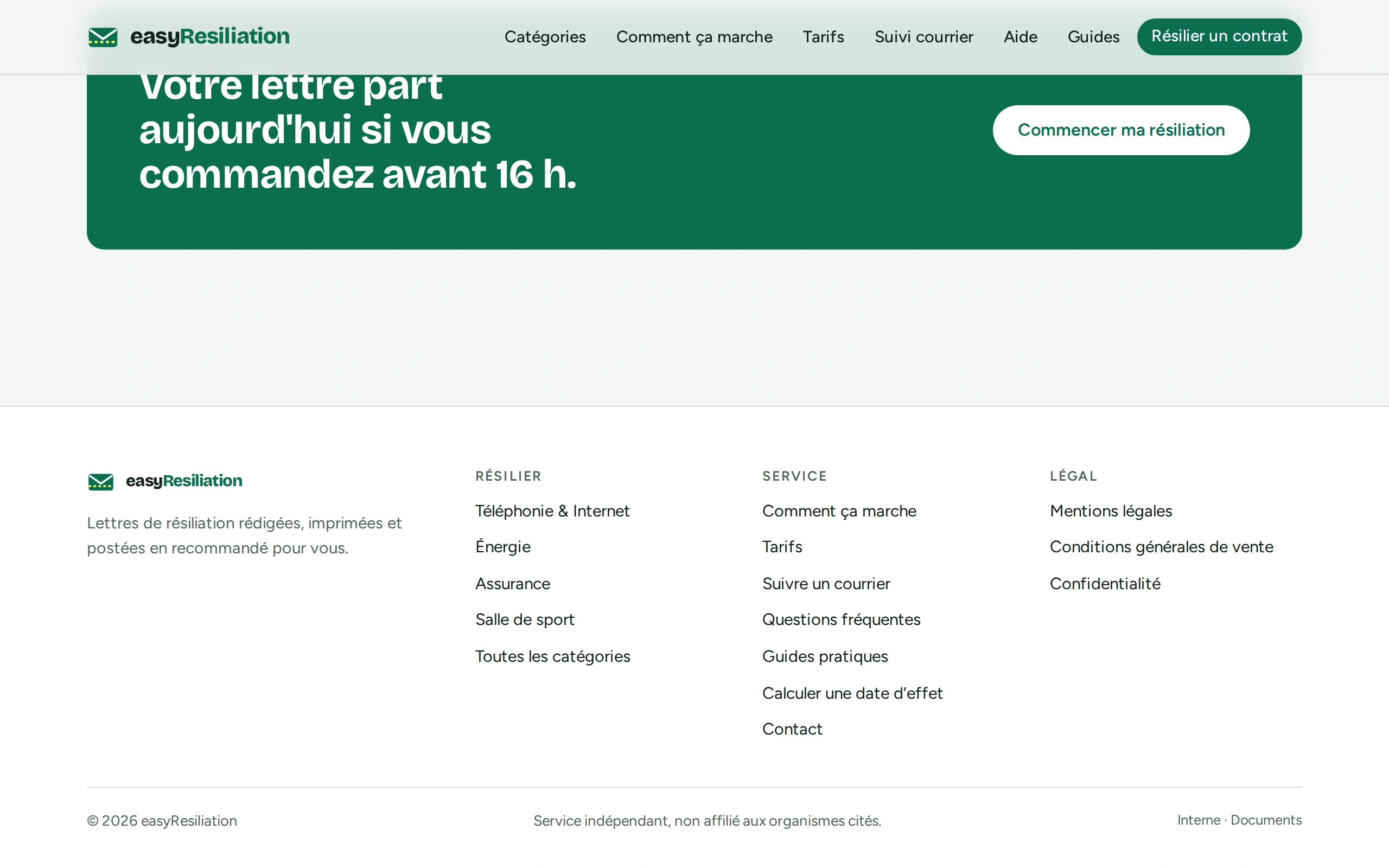
Task: Open Comment ça marche in header
Action: (x=694, y=37)
